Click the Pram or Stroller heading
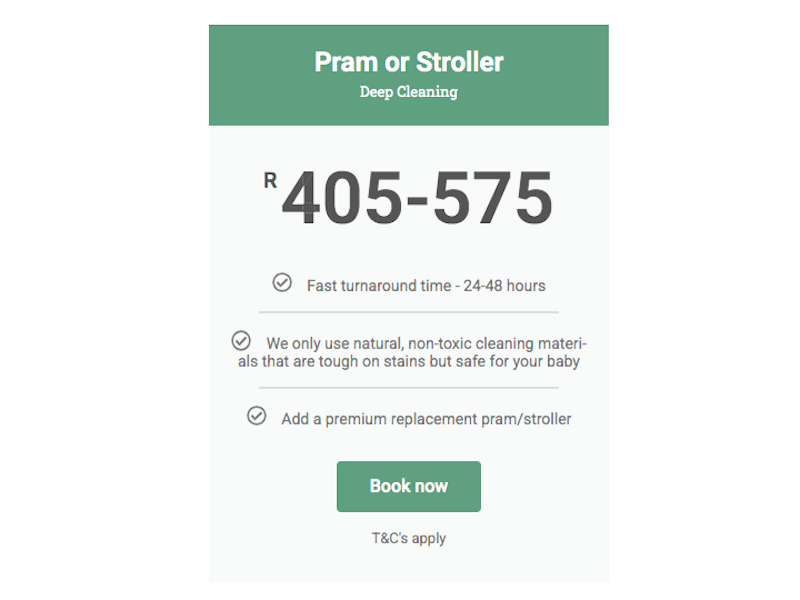This screenshot has height=600, width=800. (x=409, y=62)
